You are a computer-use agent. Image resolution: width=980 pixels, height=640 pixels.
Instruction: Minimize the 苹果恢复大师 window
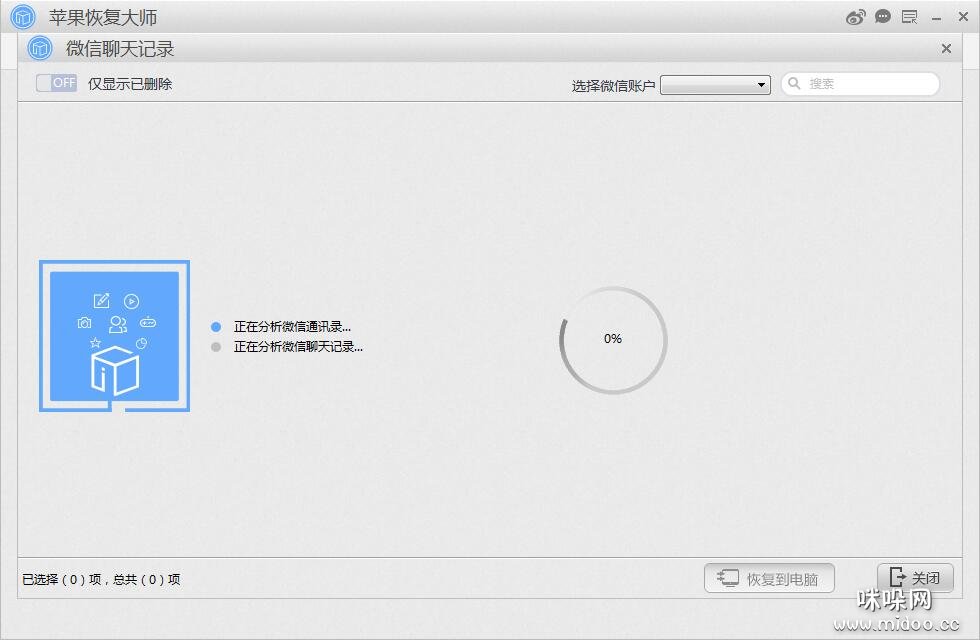point(936,19)
